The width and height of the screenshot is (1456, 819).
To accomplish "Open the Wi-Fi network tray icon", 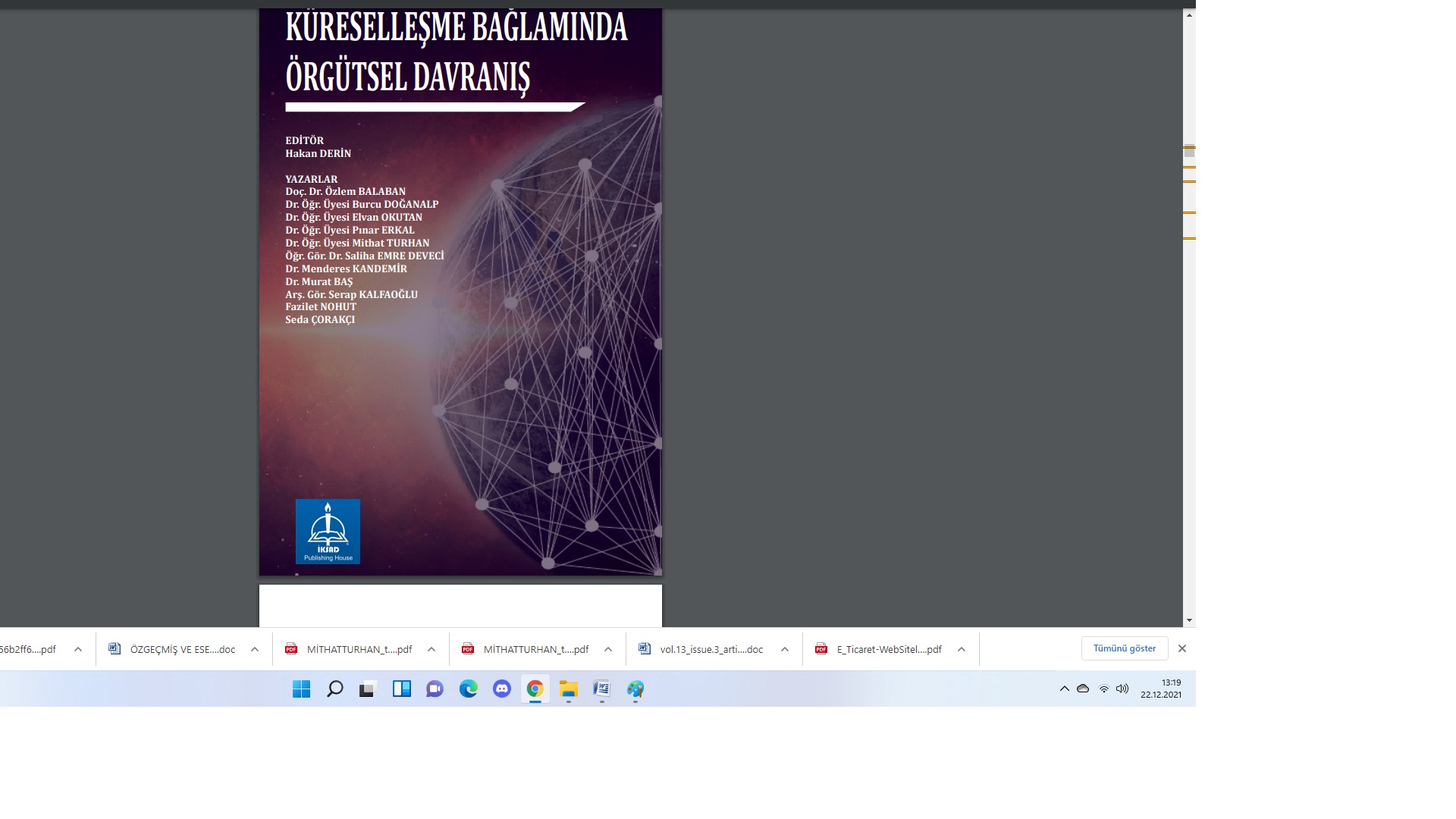I will (x=1103, y=689).
